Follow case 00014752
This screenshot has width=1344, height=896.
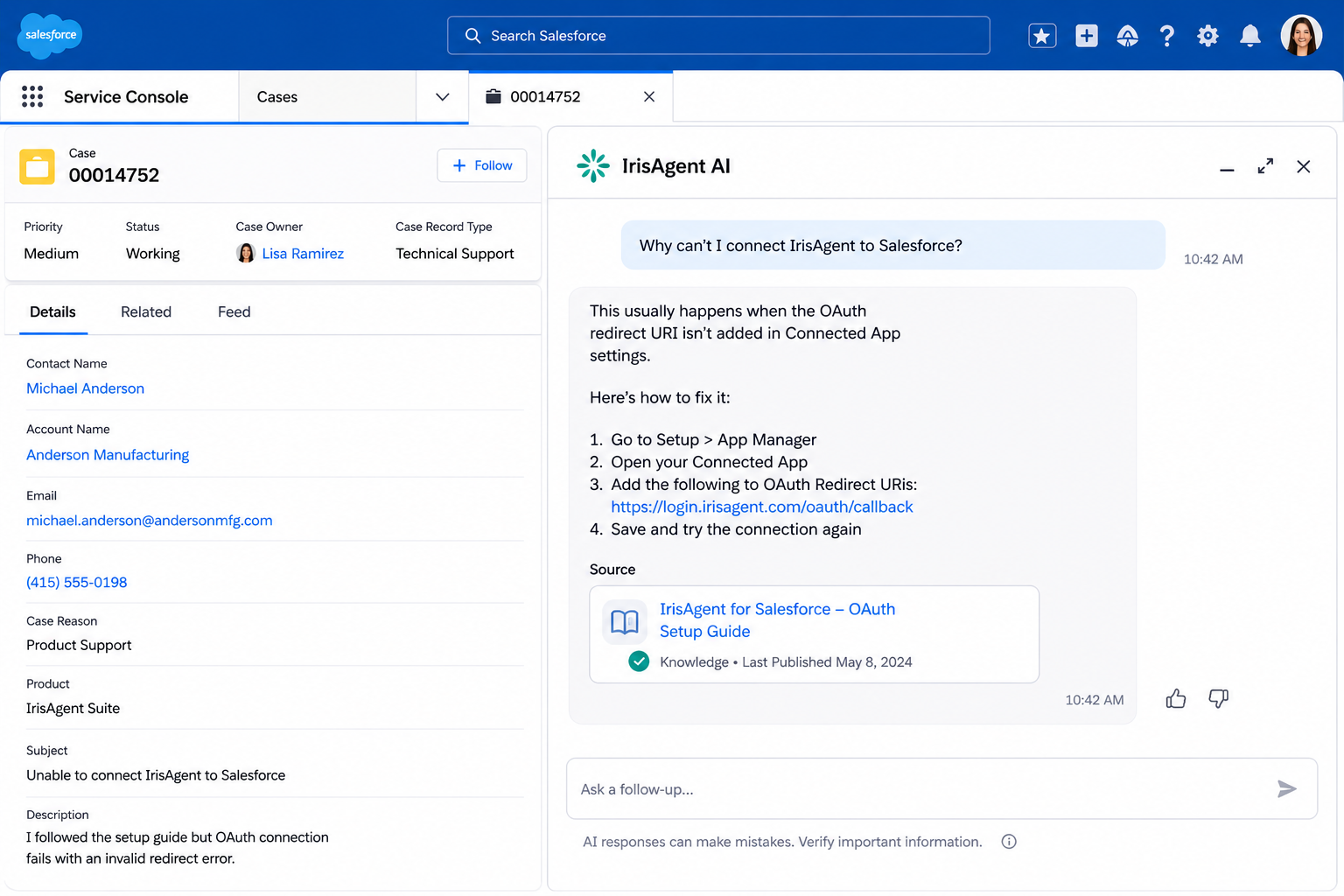[481, 165]
